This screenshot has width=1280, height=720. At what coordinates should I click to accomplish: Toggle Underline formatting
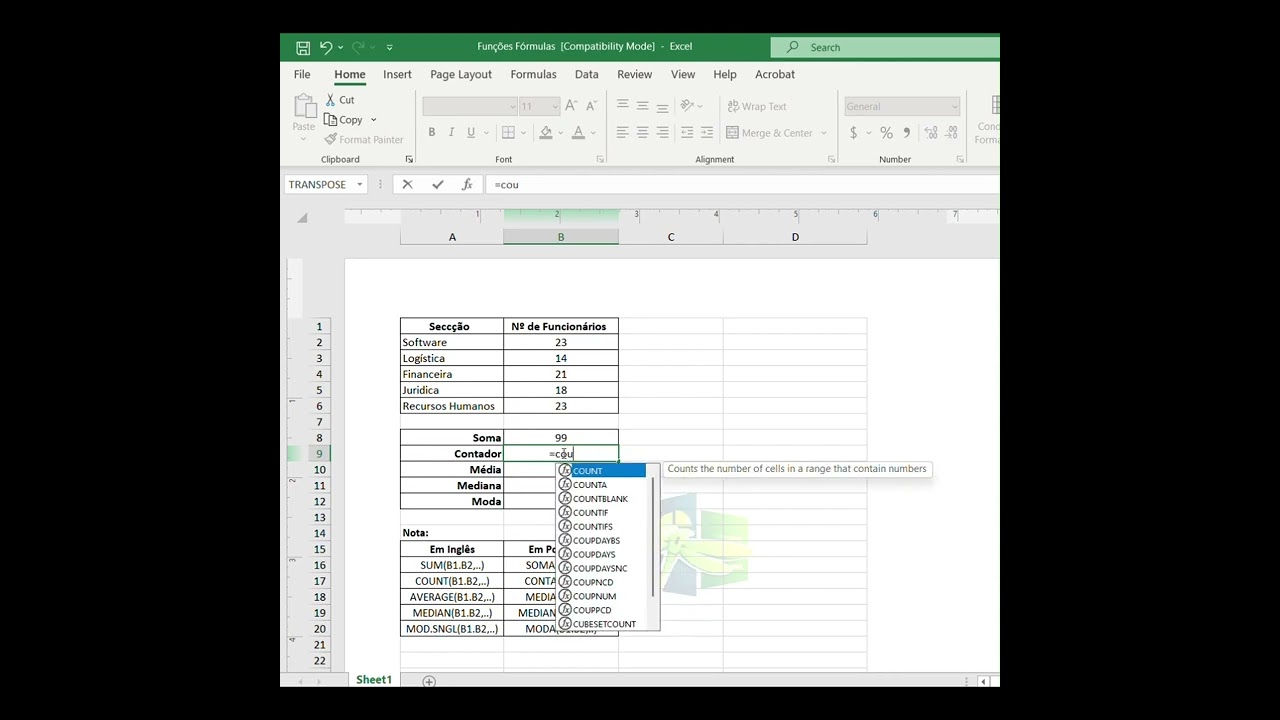pos(470,133)
